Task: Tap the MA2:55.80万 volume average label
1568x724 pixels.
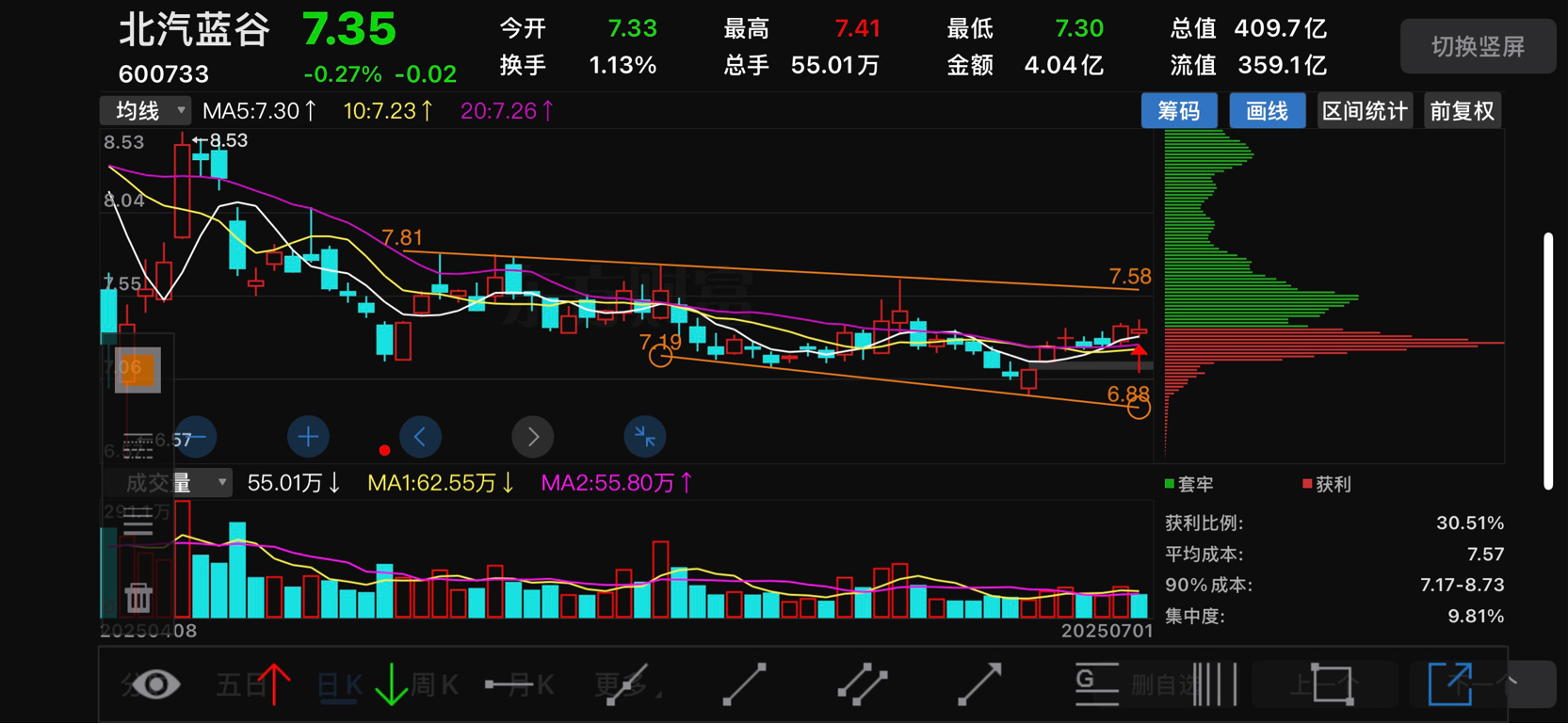Action: click(617, 483)
